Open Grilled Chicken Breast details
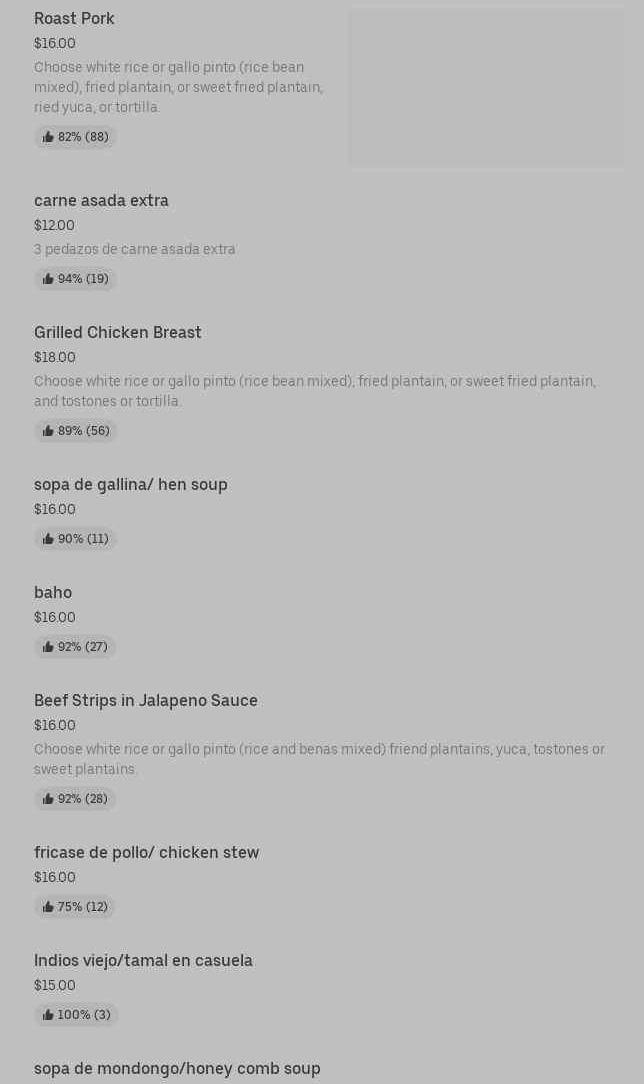This screenshot has height=1084, width=644. (117, 332)
